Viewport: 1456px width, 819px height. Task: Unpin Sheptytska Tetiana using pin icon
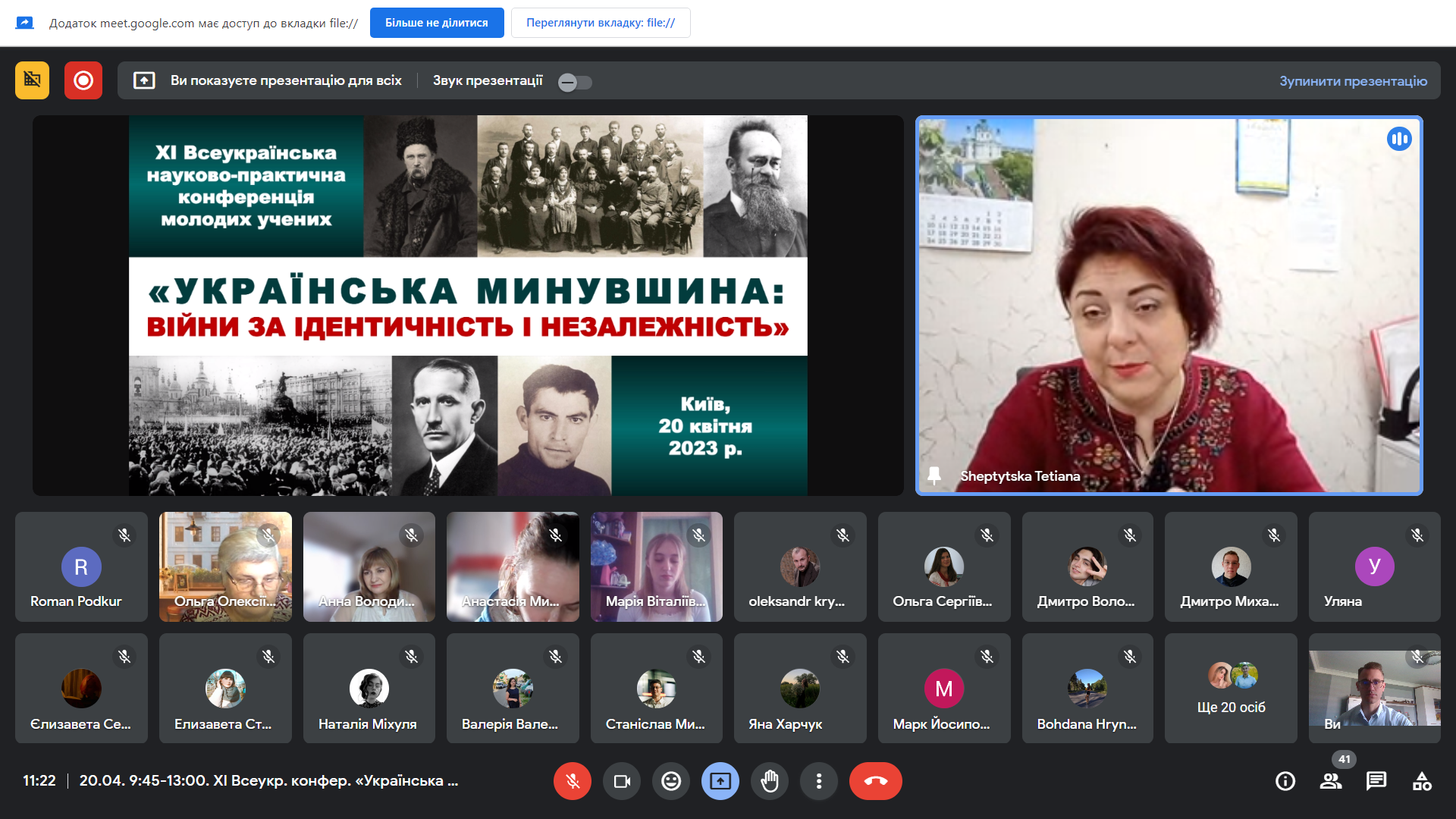(x=934, y=475)
